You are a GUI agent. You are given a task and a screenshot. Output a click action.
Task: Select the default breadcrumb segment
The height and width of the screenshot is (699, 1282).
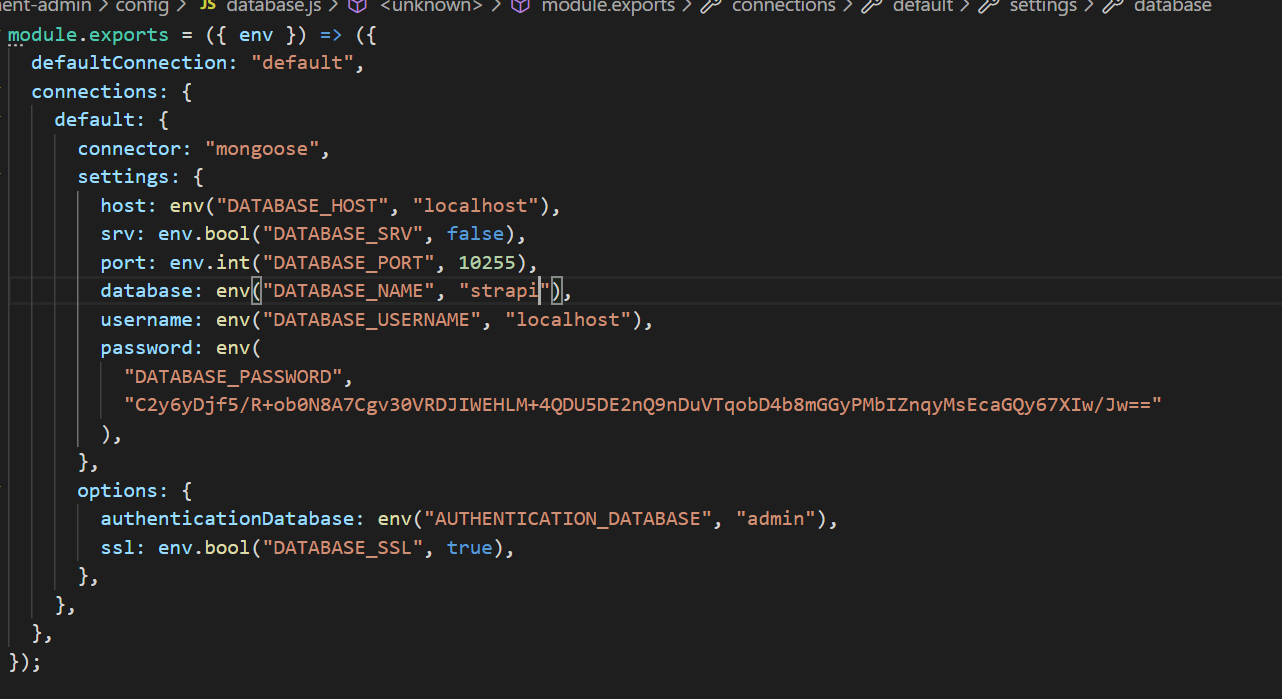(923, 6)
